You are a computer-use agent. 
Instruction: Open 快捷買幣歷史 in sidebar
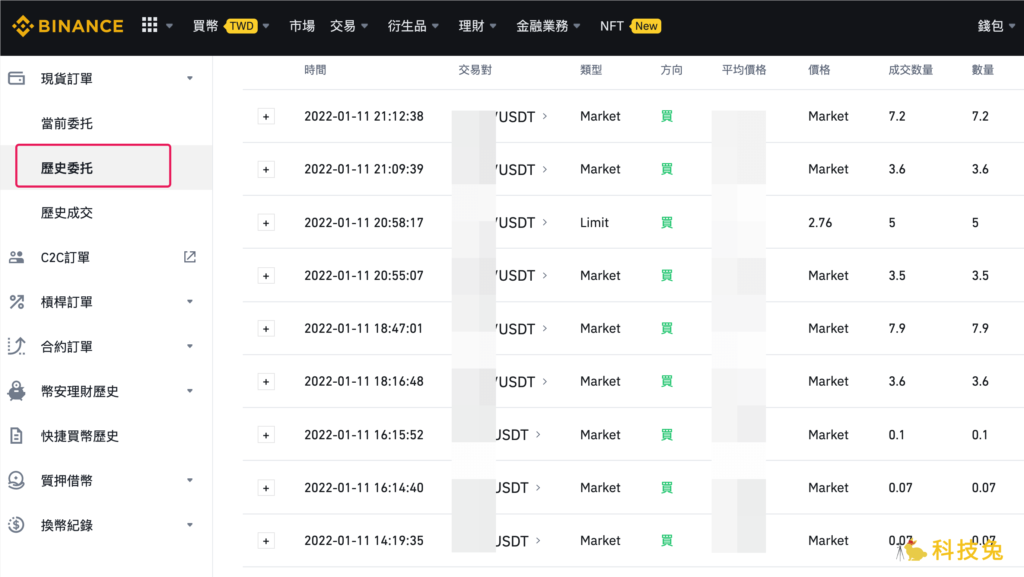80,436
